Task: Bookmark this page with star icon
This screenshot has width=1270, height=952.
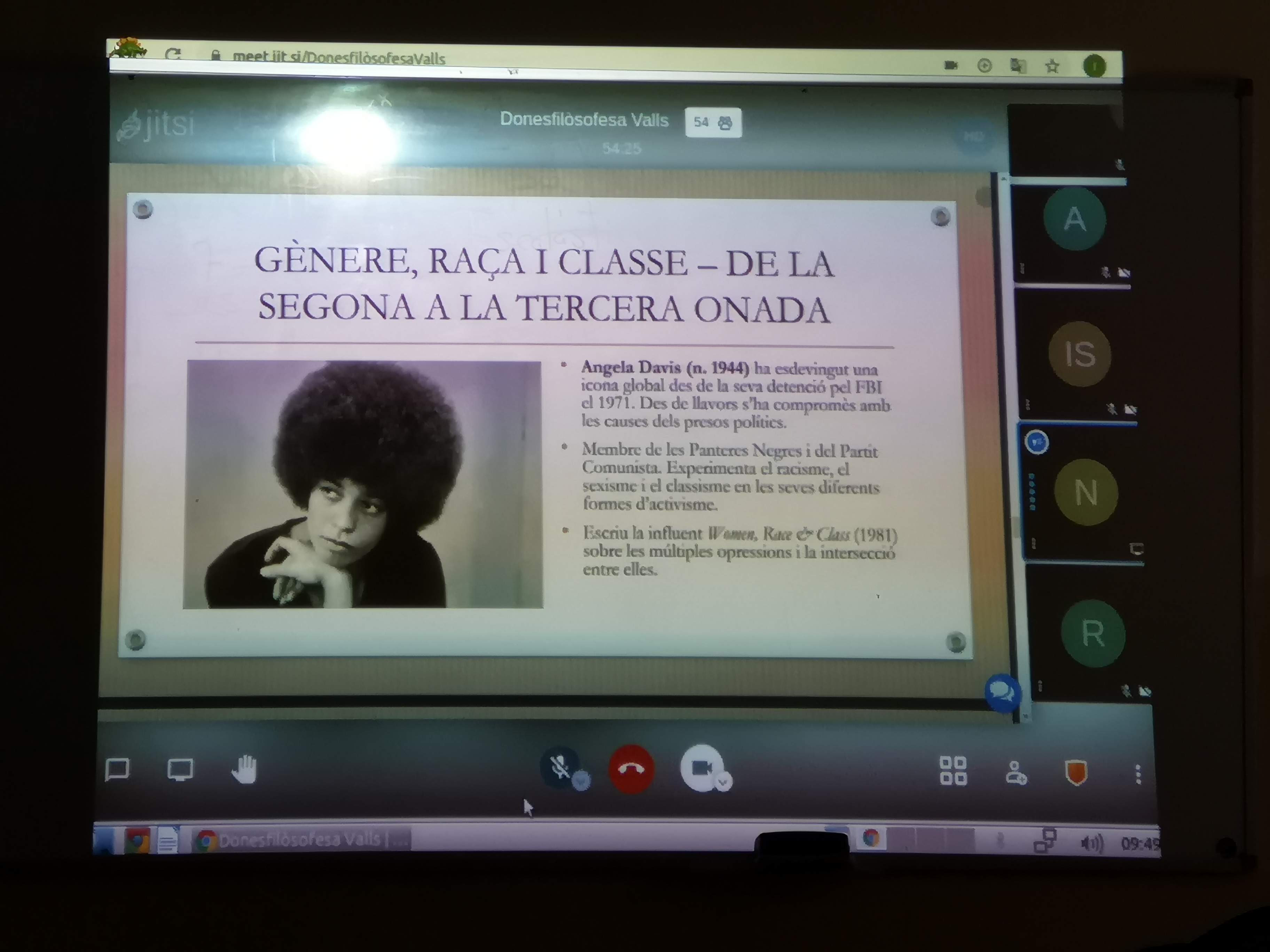Action: pyautogui.click(x=1052, y=66)
